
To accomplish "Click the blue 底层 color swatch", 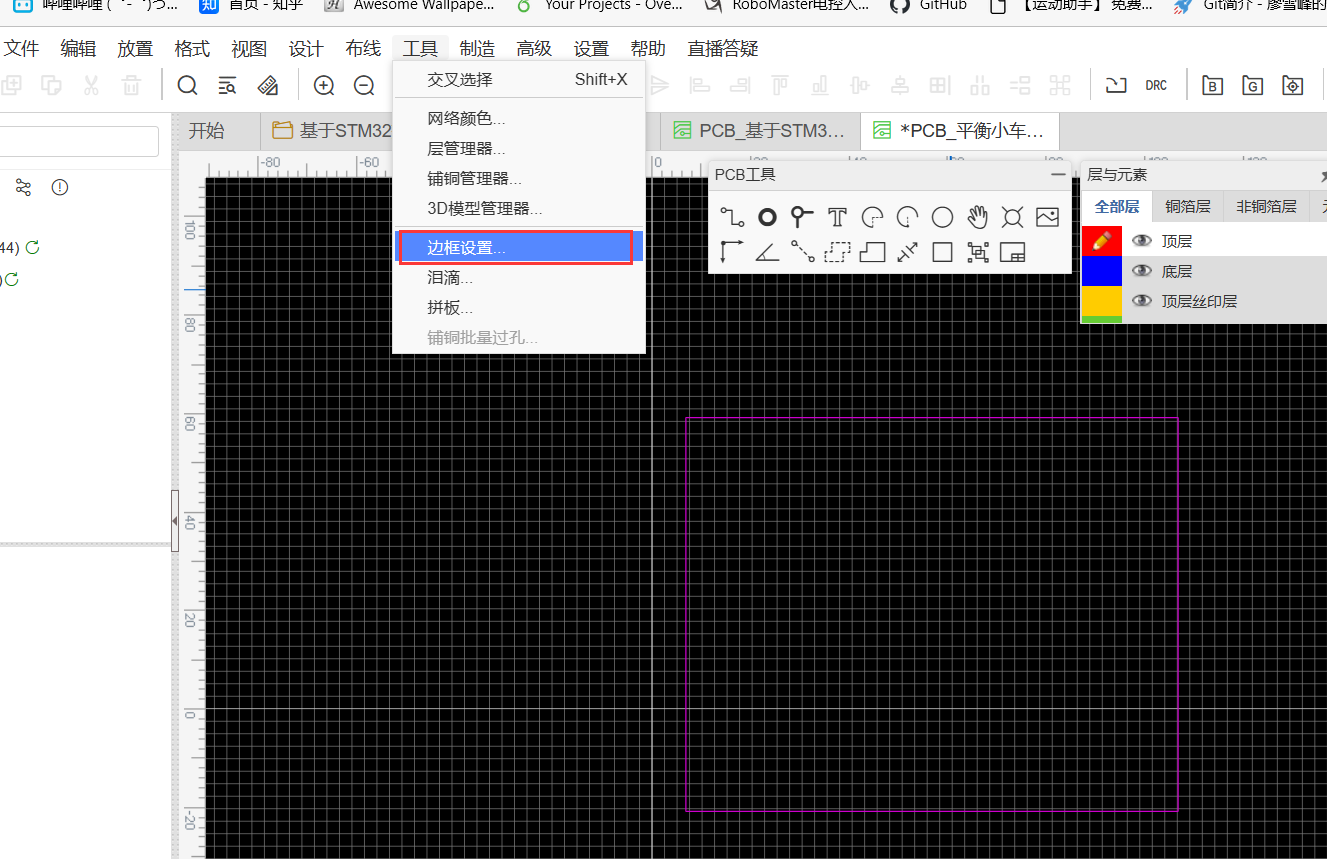I will [x=1102, y=270].
